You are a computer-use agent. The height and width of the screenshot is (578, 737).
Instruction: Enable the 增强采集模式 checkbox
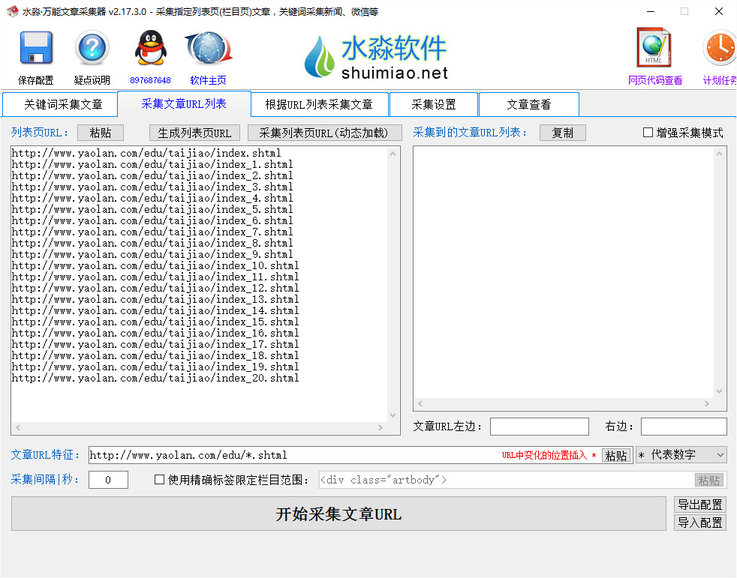click(x=648, y=133)
